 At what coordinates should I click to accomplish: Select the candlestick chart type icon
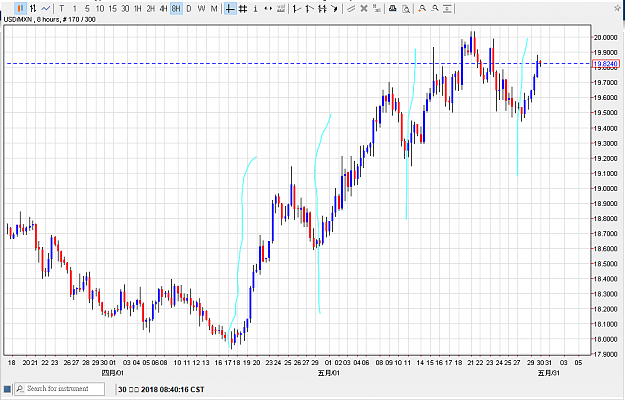20,8
